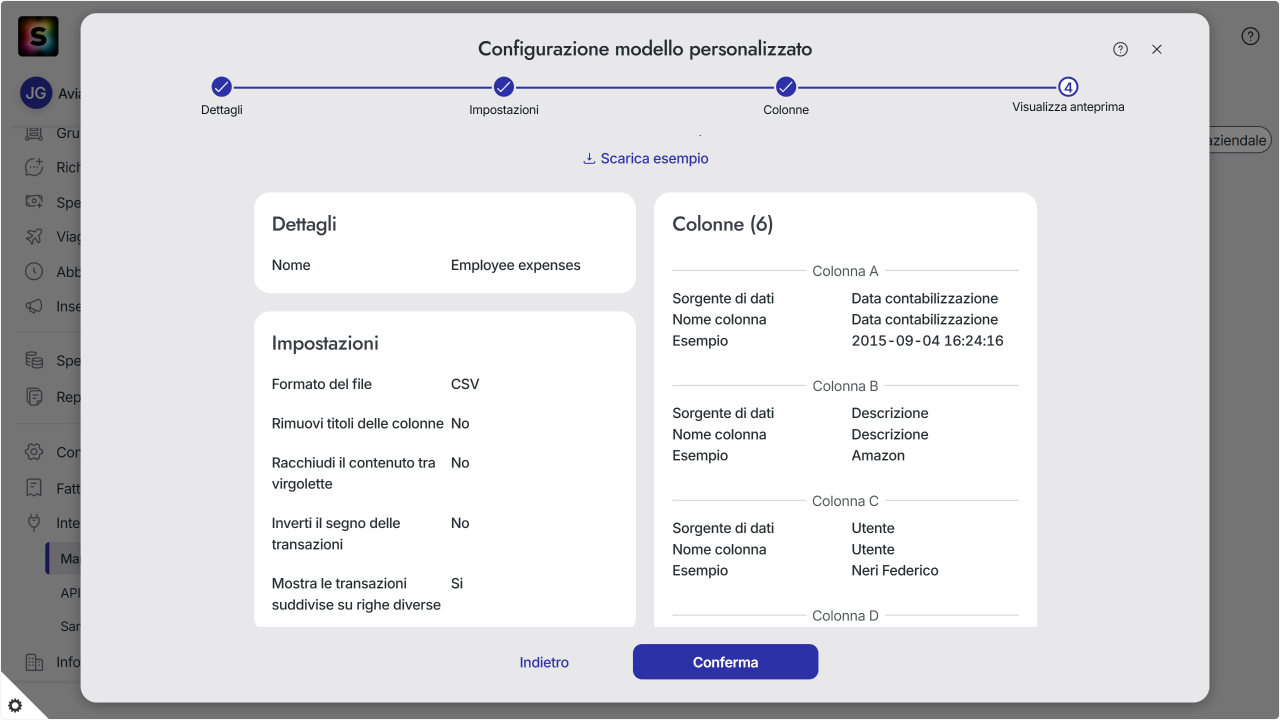Open the JG user avatar
The height and width of the screenshot is (720, 1280).
tap(36, 93)
